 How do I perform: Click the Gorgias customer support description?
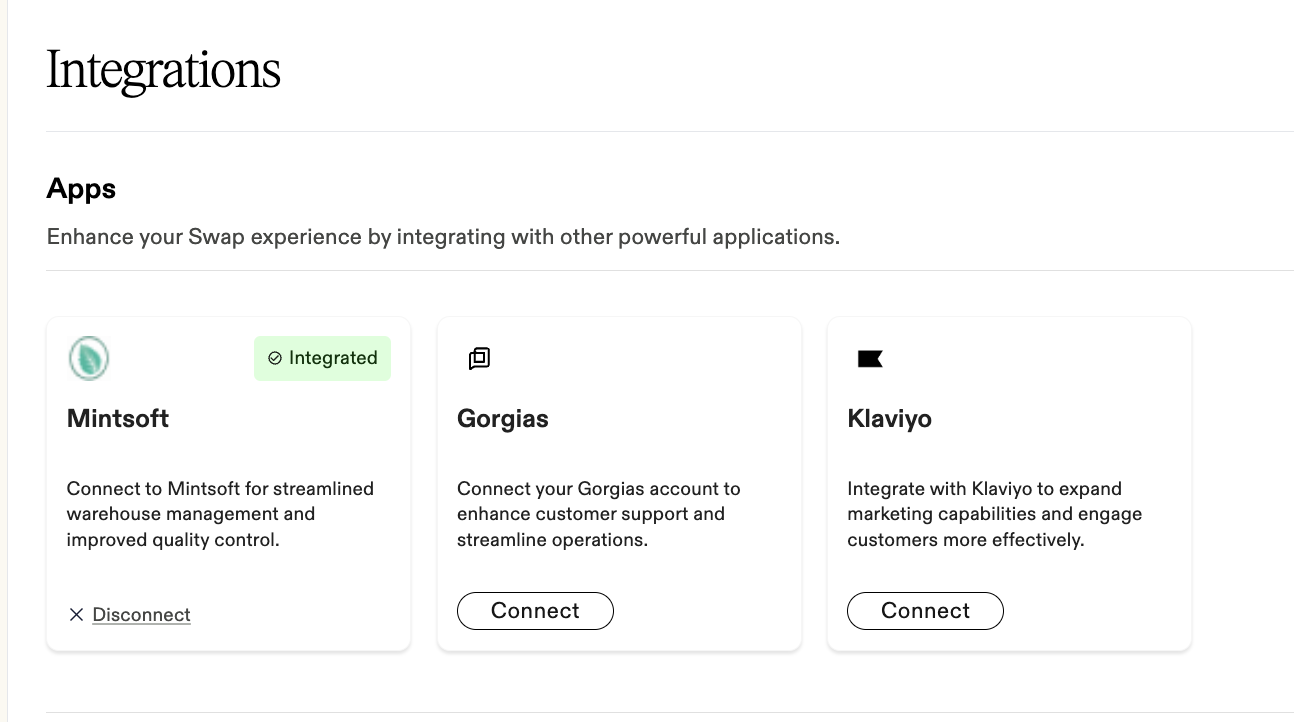[x=599, y=514]
